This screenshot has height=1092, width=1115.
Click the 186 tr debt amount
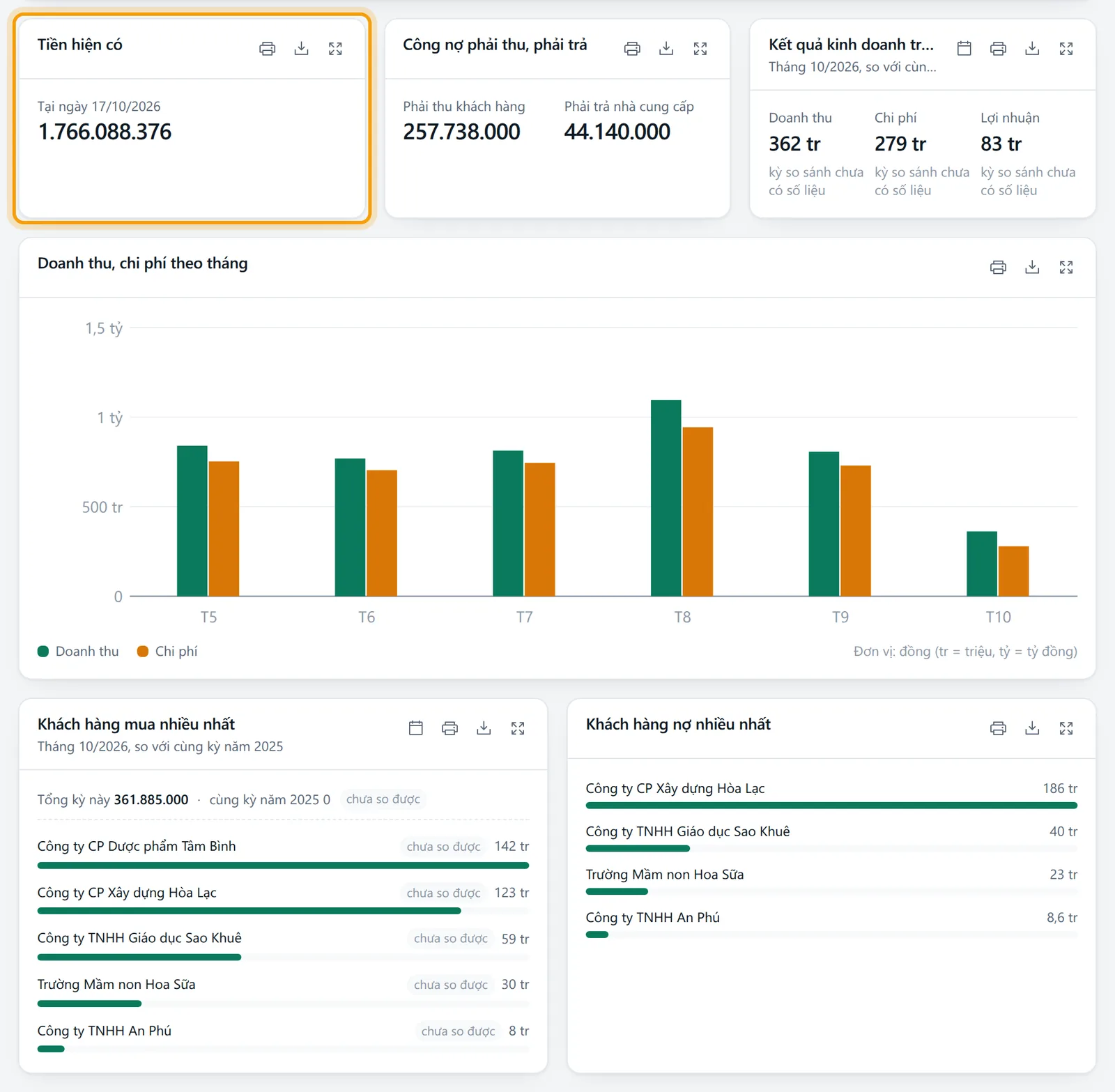tap(1060, 789)
